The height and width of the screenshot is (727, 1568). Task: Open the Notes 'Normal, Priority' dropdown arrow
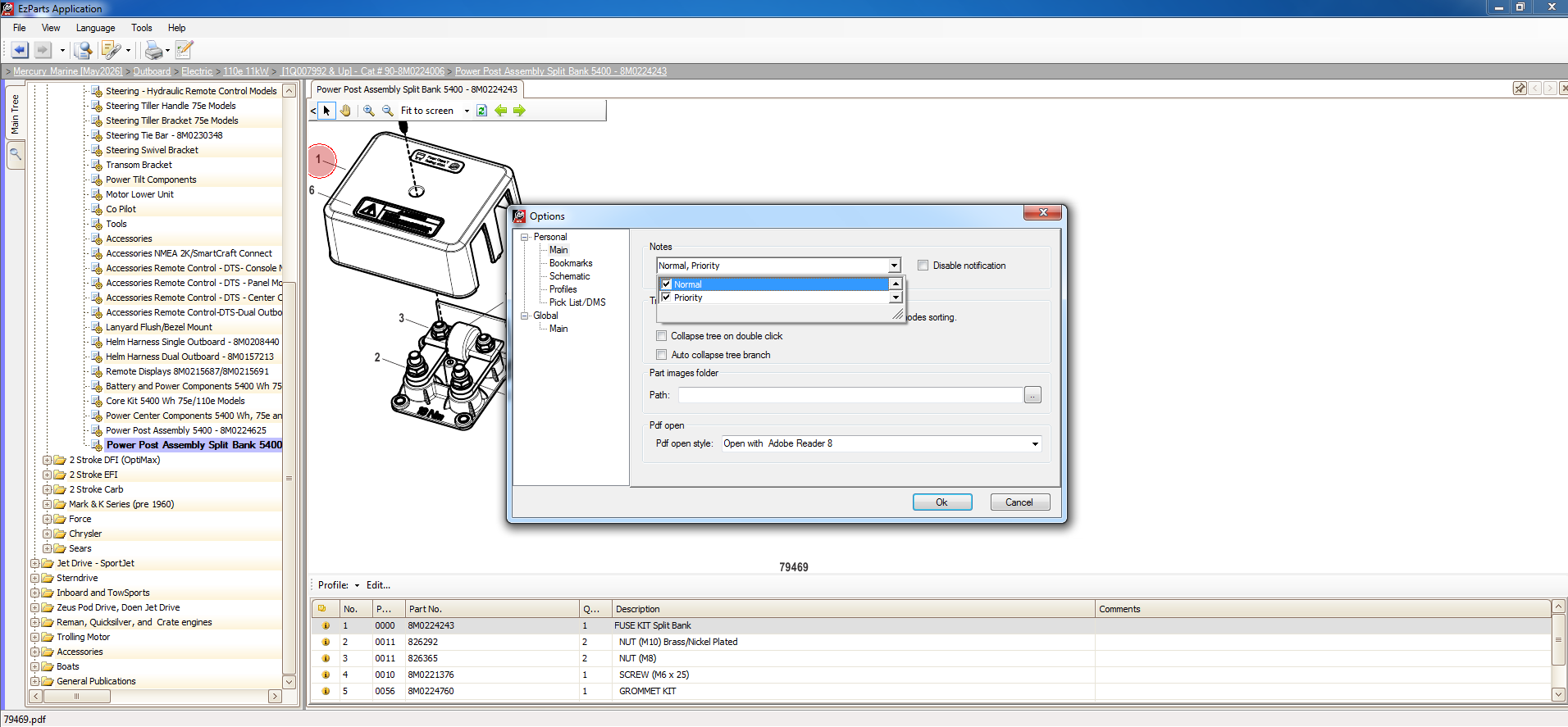894,266
